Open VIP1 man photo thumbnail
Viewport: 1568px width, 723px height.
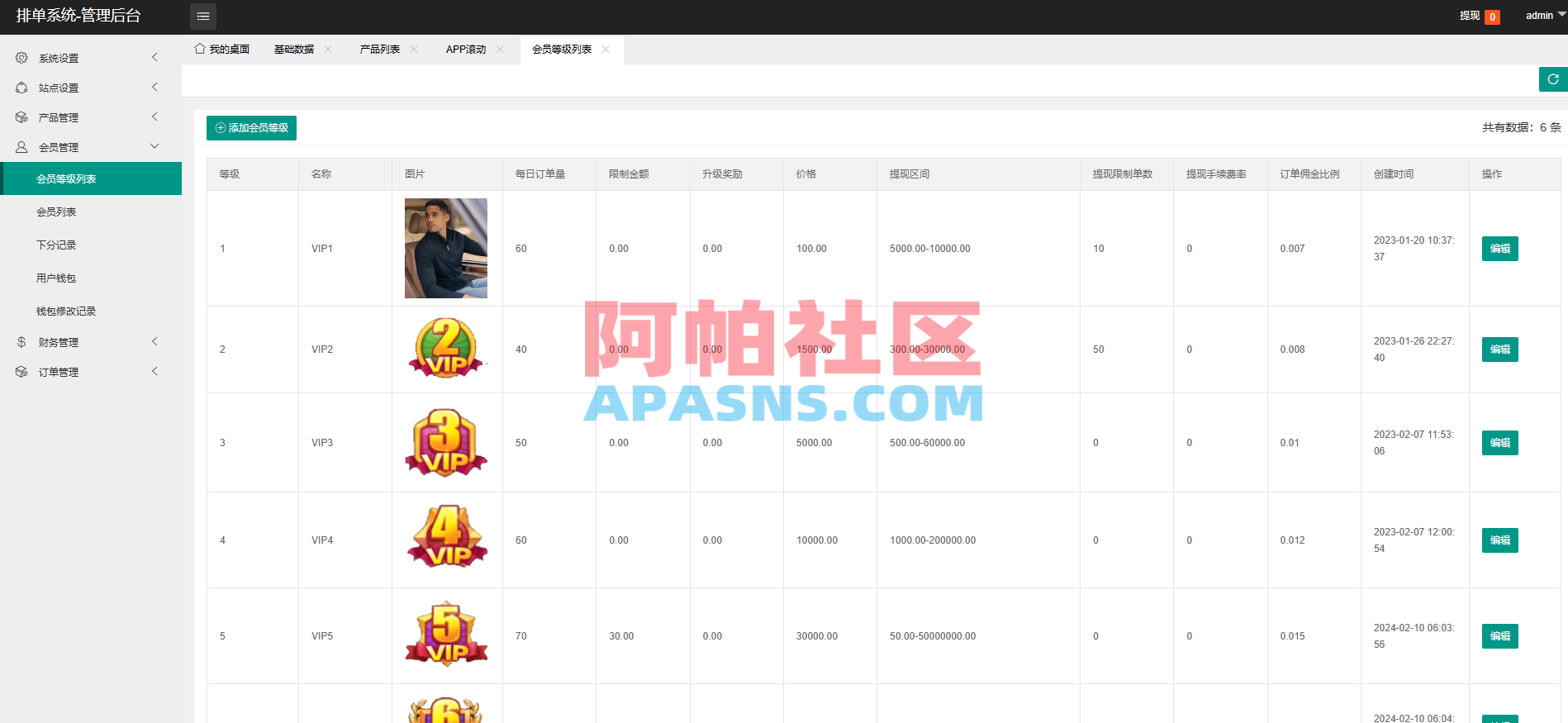click(x=446, y=248)
